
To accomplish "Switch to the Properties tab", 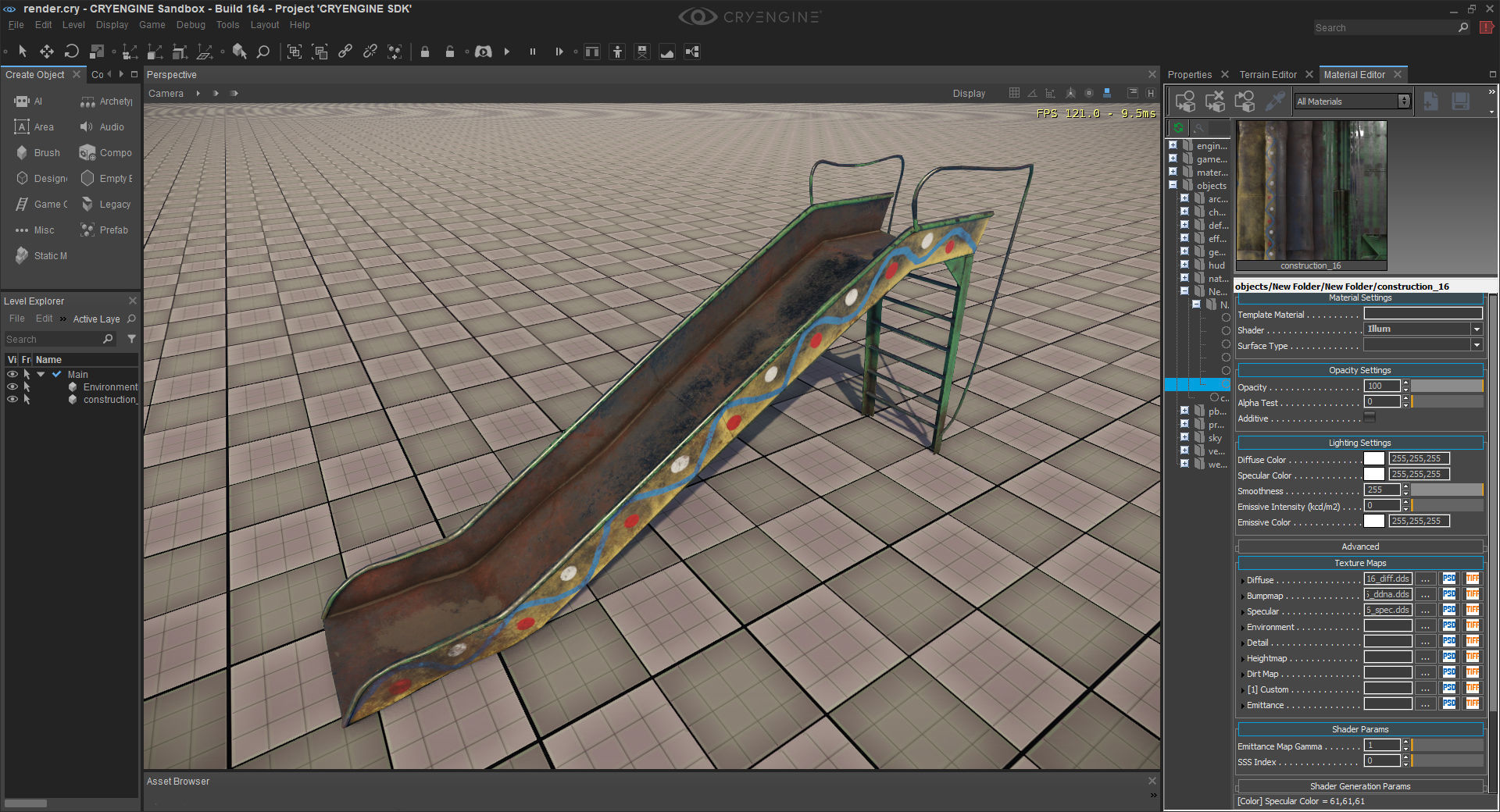I will [x=1189, y=75].
